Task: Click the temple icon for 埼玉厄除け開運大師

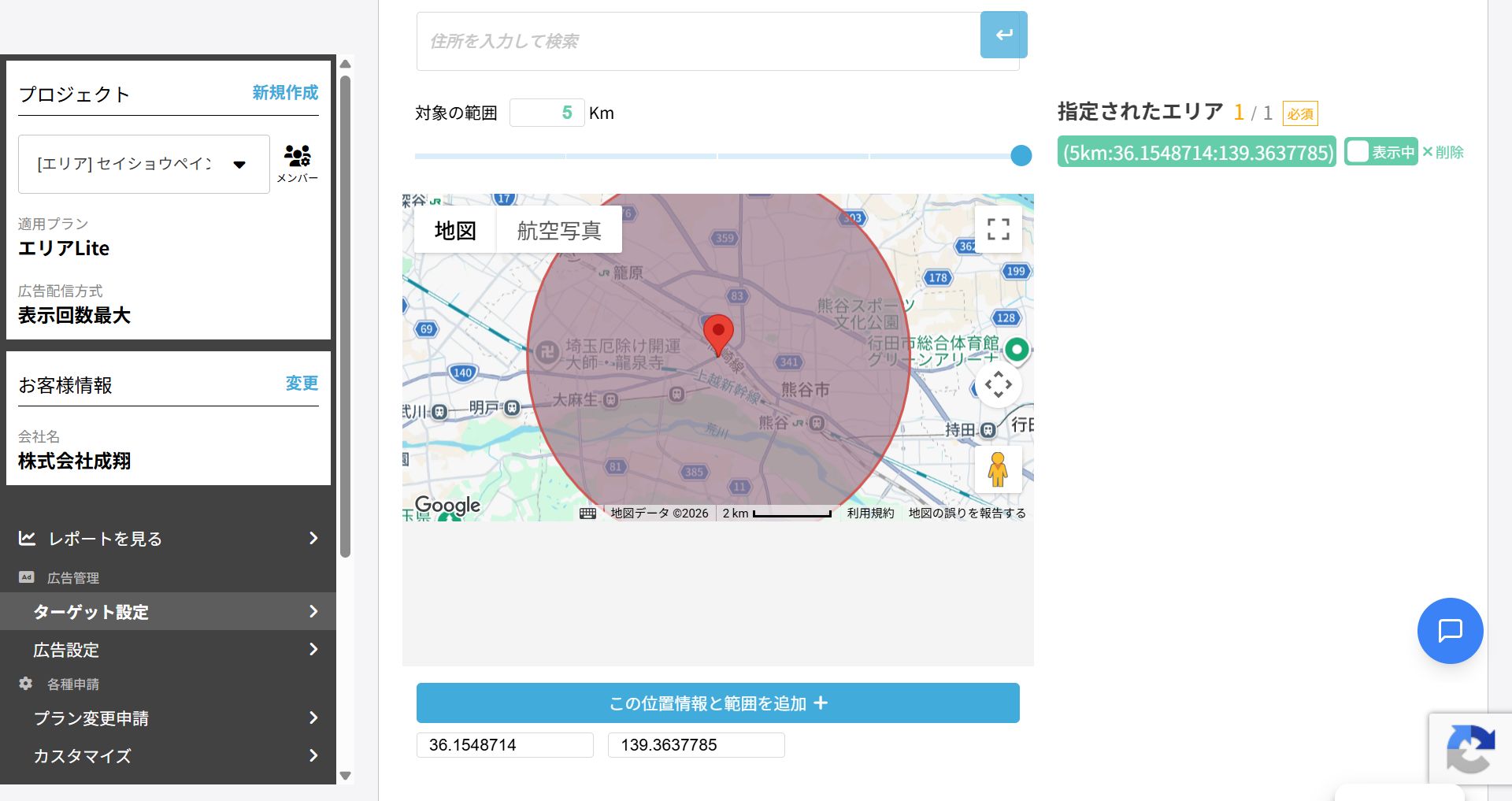Action: pos(547,352)
